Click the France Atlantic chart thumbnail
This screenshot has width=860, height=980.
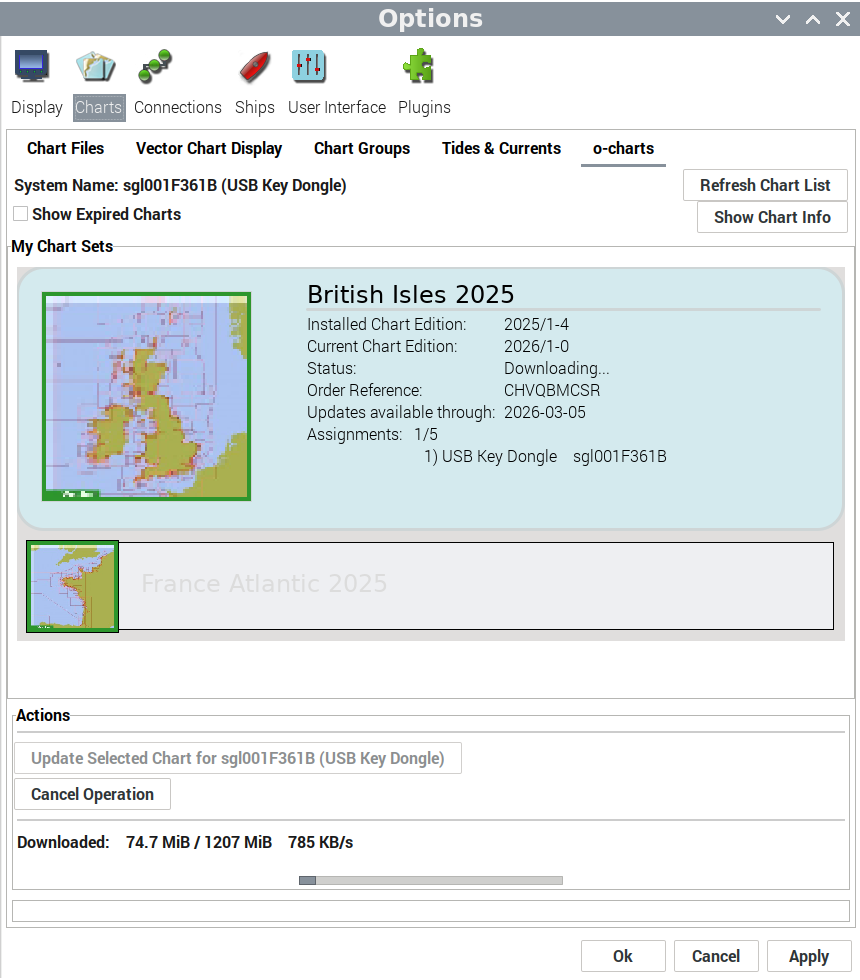click(73, 586)
